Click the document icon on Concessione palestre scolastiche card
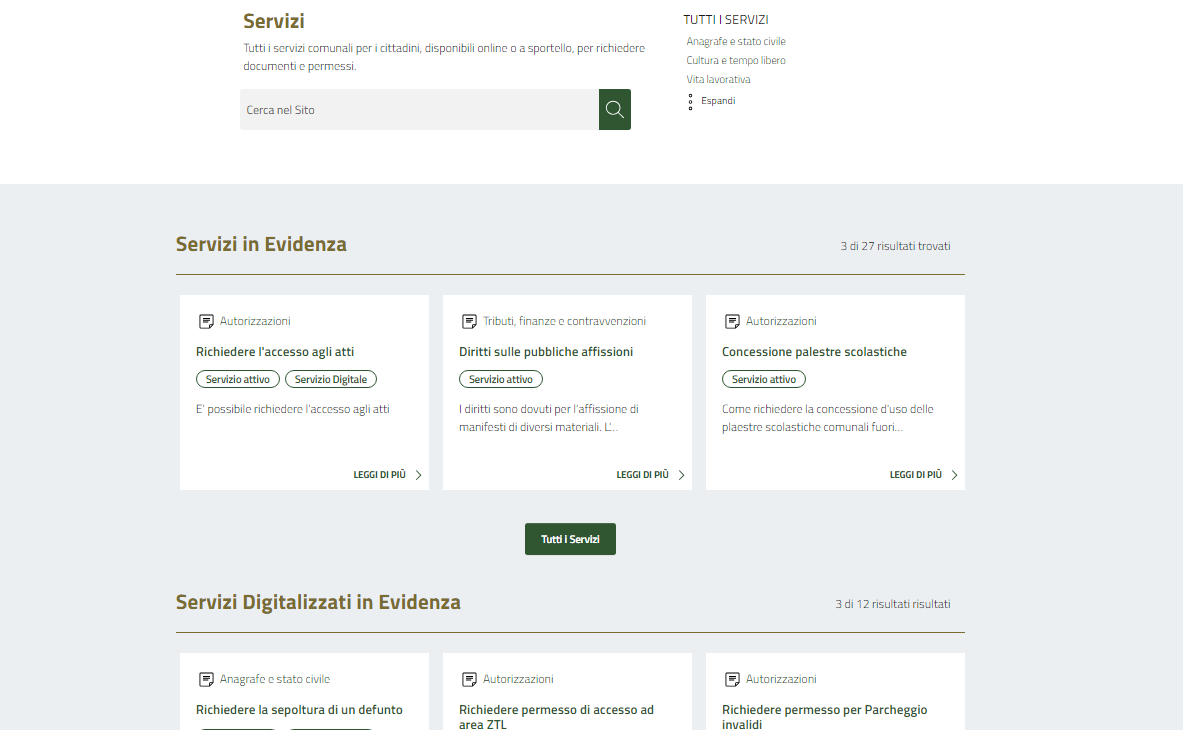The image size is (1183, 730). 732,321
